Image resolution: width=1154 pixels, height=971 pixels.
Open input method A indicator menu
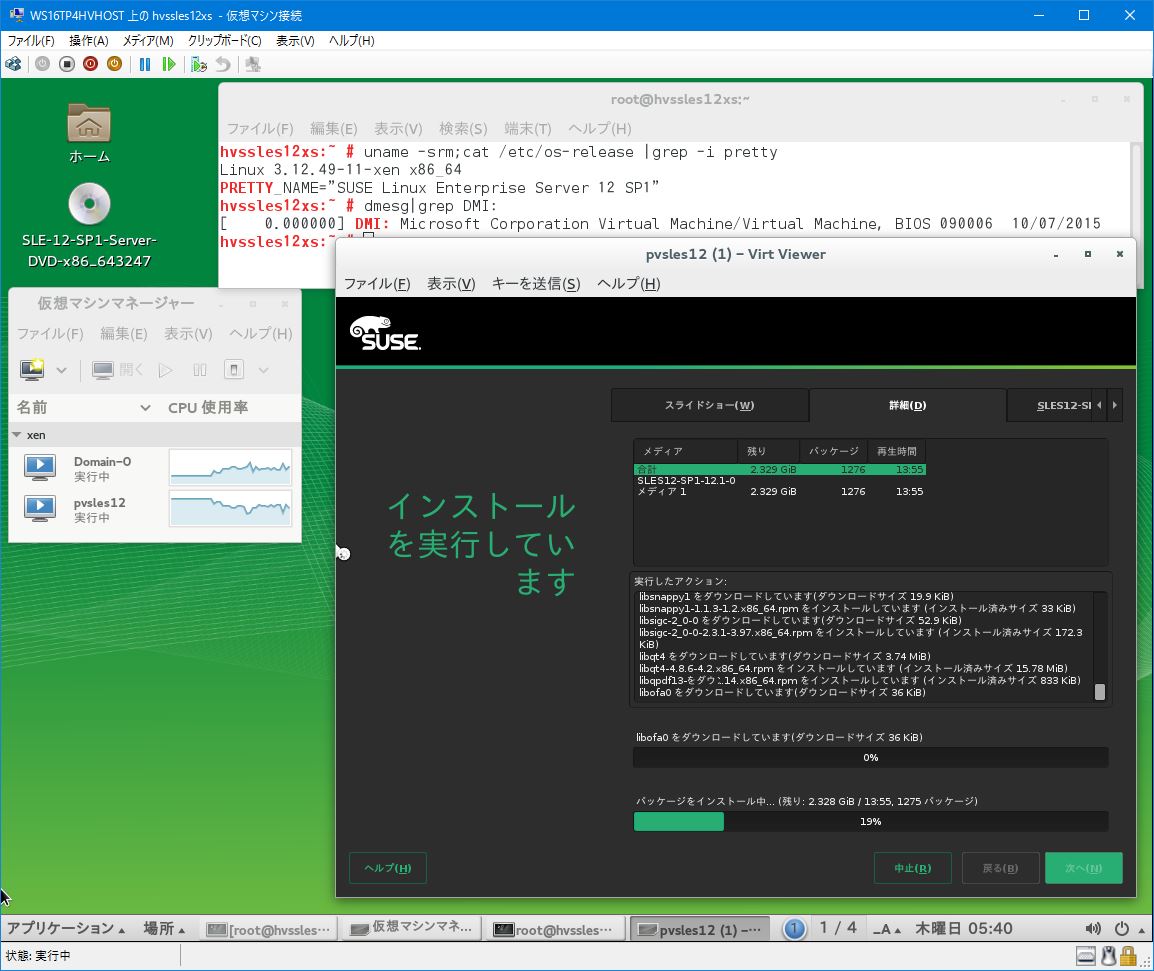click(887, 929)
